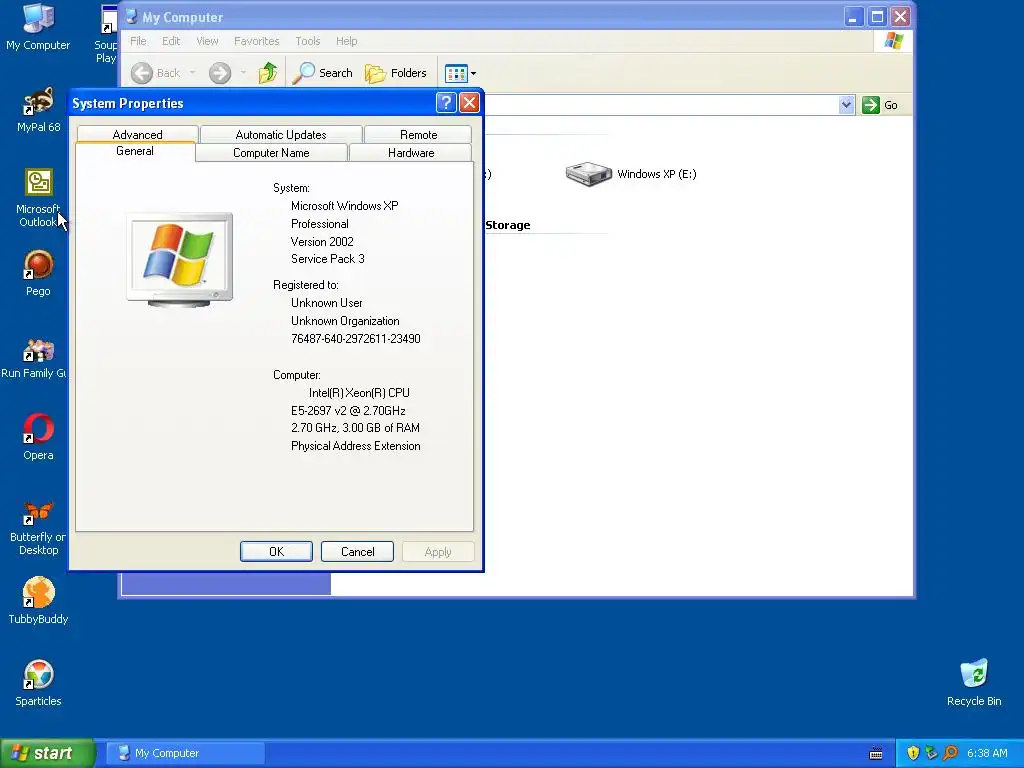
Task: Click the taskbar clock showing 6:38 AM
Action: pos(987,753)
